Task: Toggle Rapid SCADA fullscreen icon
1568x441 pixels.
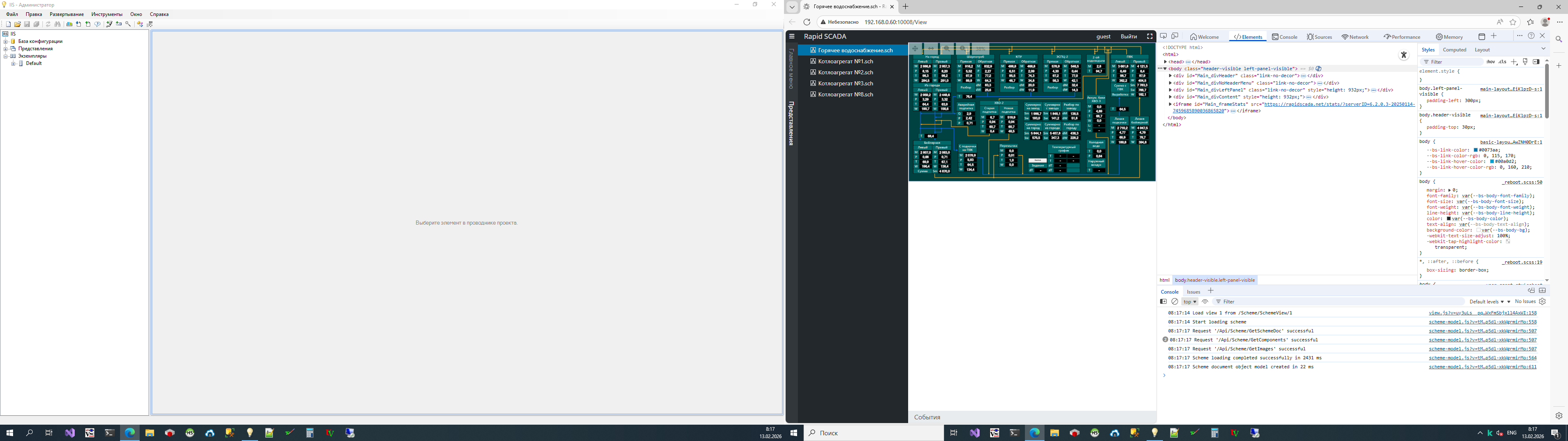Action: click(1150, 36)
